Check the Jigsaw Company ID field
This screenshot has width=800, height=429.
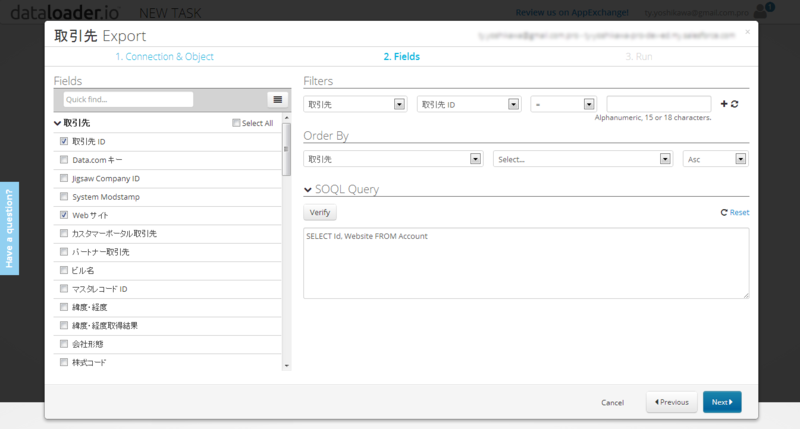64,178
